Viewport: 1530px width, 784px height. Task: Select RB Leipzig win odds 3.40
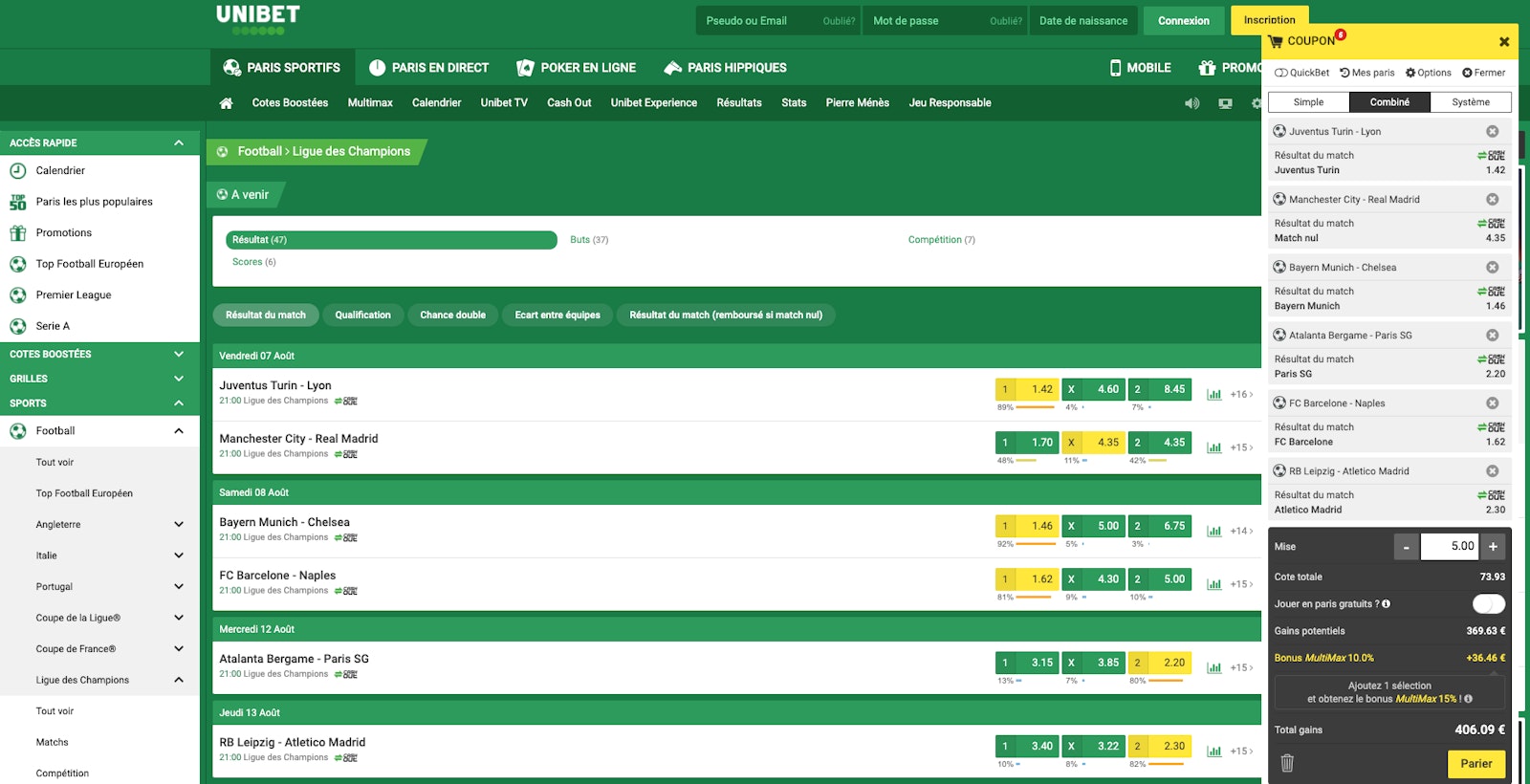coord(1027,747)
